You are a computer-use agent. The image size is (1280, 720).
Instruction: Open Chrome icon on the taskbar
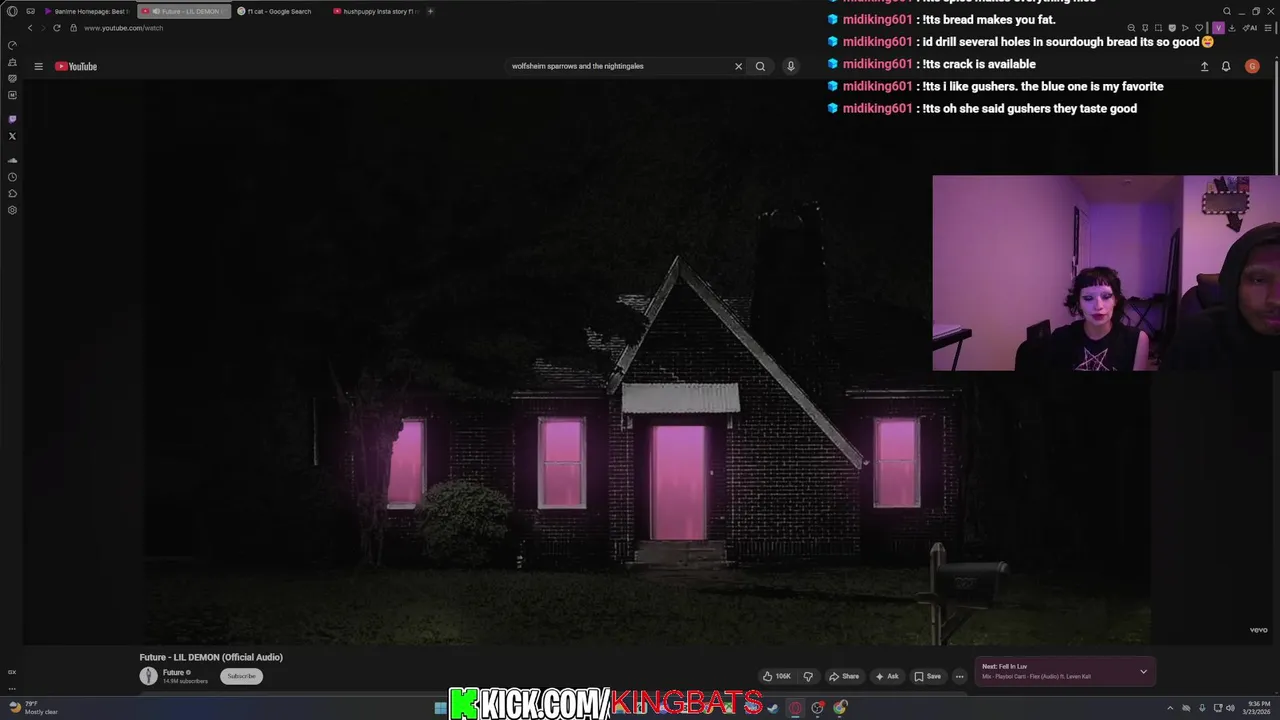pos(839,708)
